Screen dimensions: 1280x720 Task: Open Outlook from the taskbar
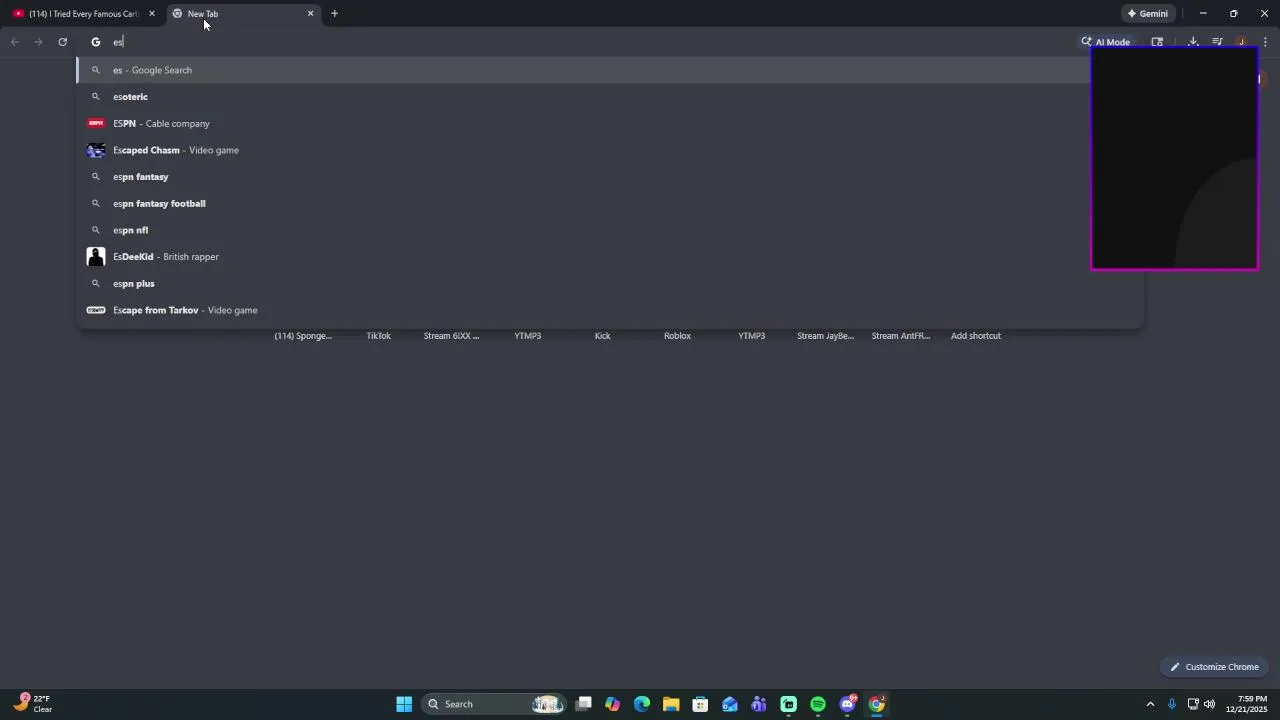(730, 704)
